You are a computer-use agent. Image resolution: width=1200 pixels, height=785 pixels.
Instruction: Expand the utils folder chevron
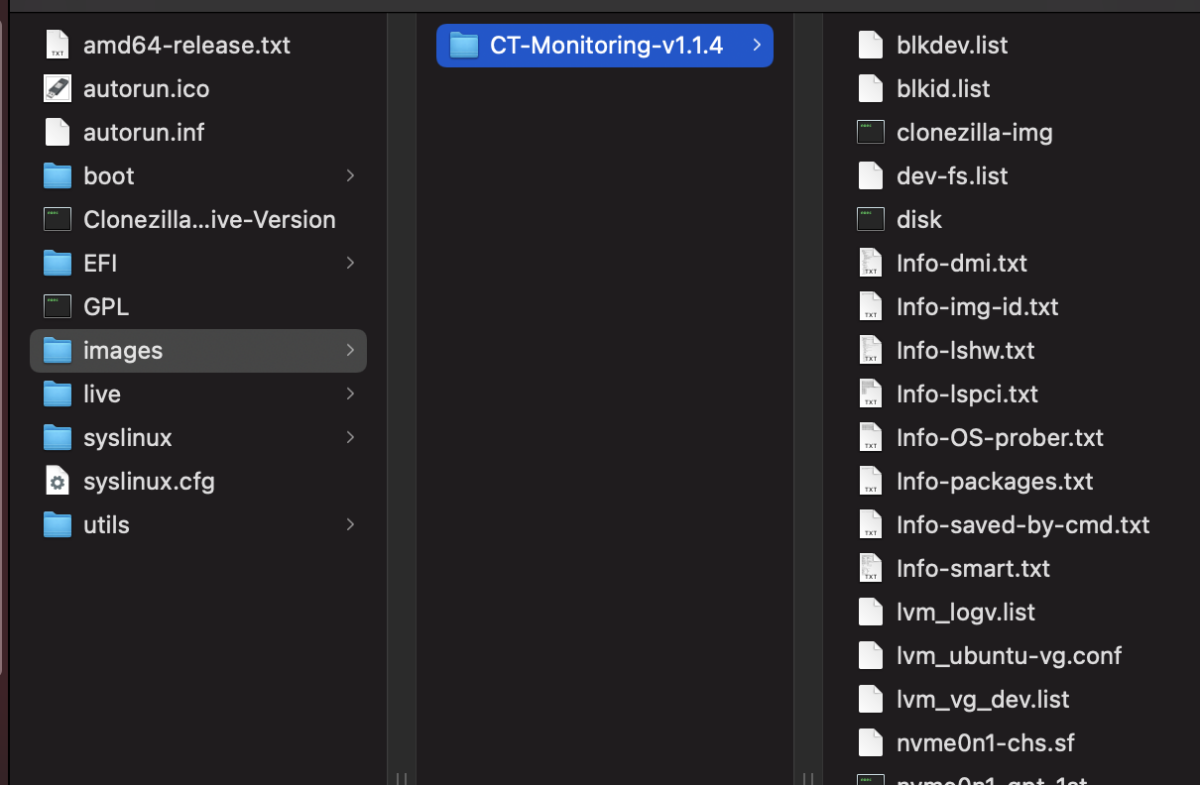[x=350, y=525]
